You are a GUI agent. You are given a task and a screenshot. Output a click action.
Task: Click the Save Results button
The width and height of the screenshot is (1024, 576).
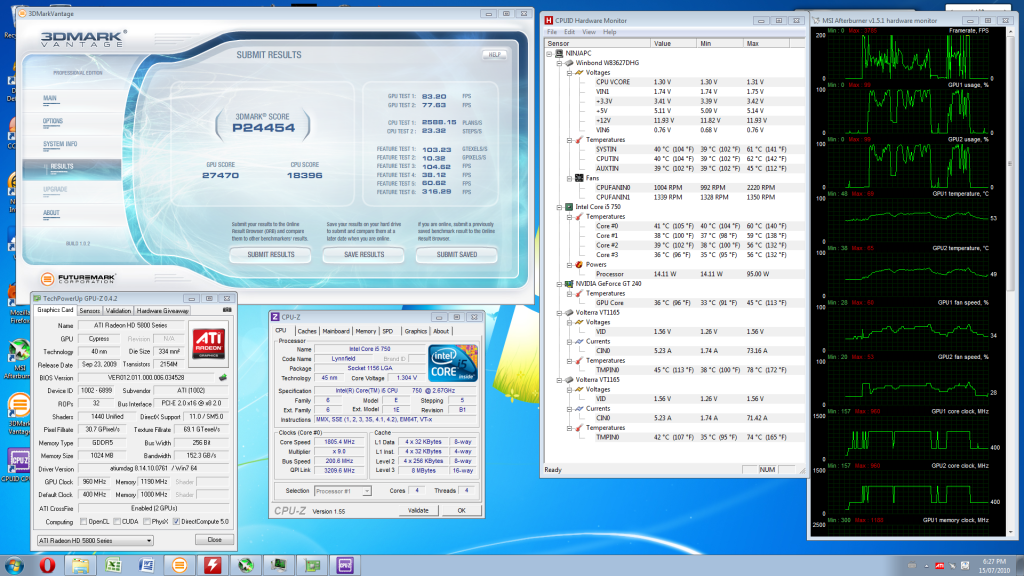click(364, 255)
